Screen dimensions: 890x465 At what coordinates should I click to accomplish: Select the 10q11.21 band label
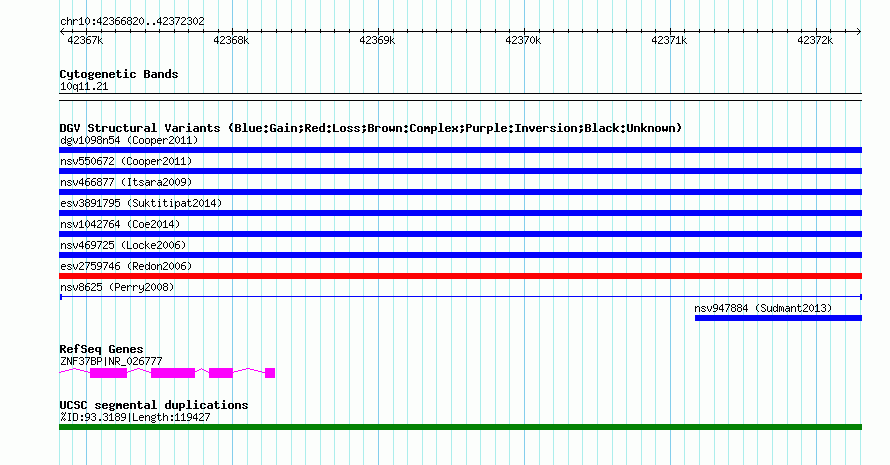click(x=84, y=86)
